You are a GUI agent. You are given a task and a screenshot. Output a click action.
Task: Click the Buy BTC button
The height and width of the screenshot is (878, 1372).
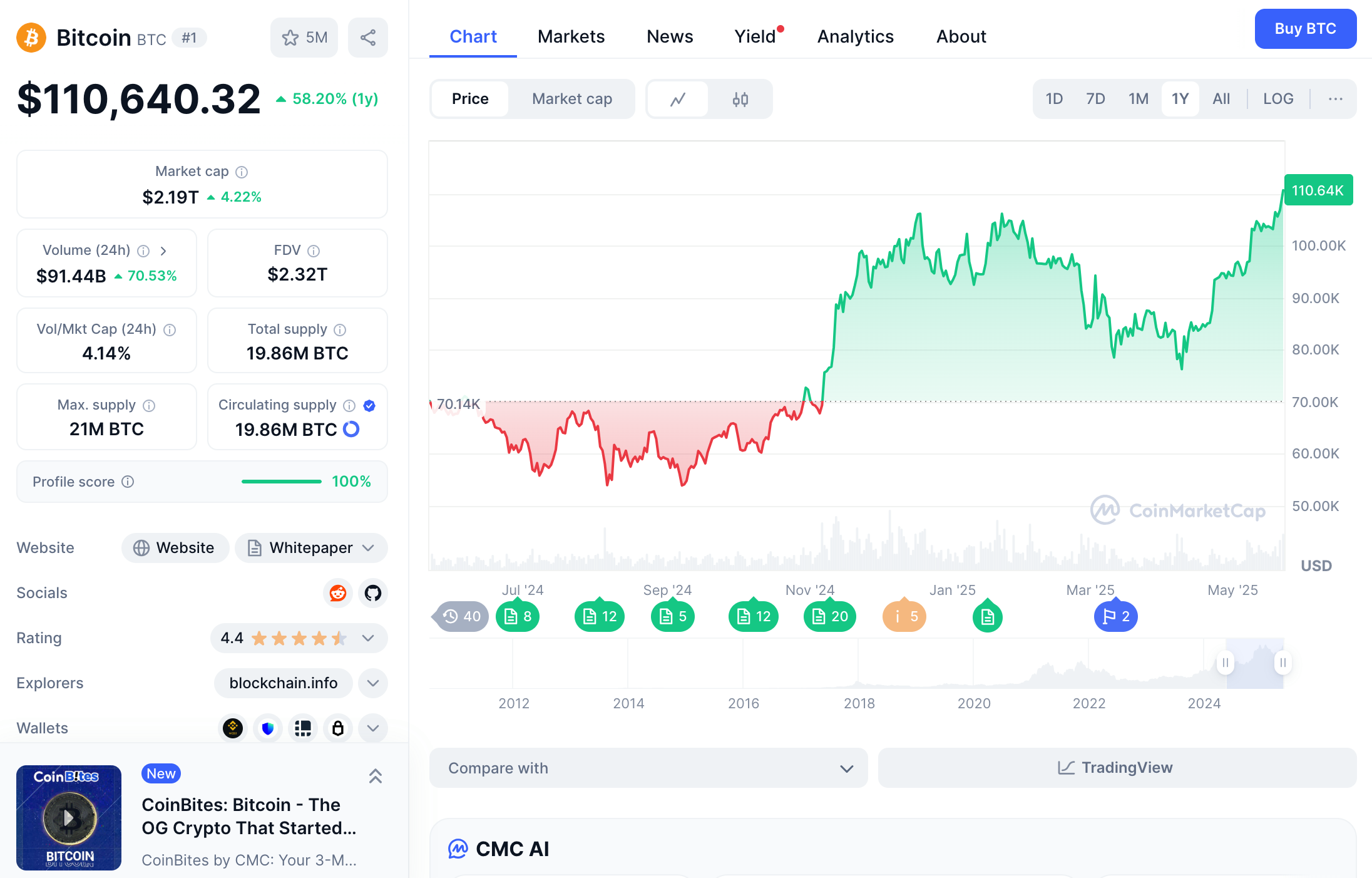coord(1306,29)
